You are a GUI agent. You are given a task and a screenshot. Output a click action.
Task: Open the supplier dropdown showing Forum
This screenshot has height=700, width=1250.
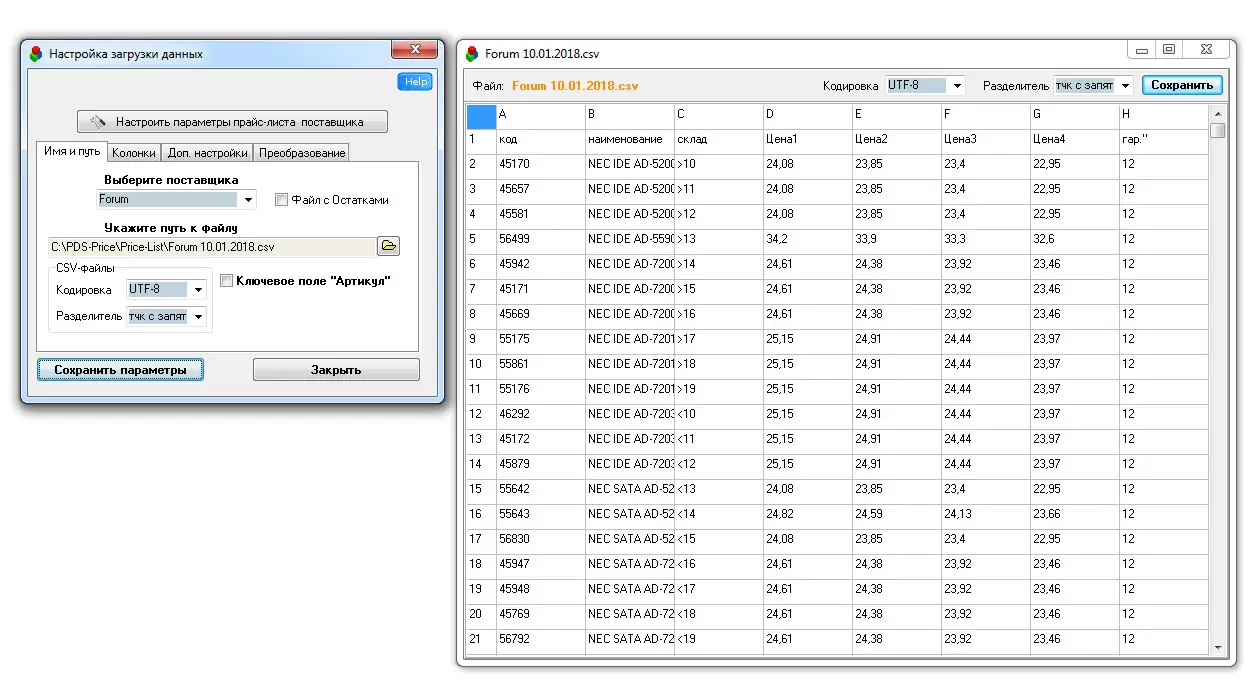247,200
